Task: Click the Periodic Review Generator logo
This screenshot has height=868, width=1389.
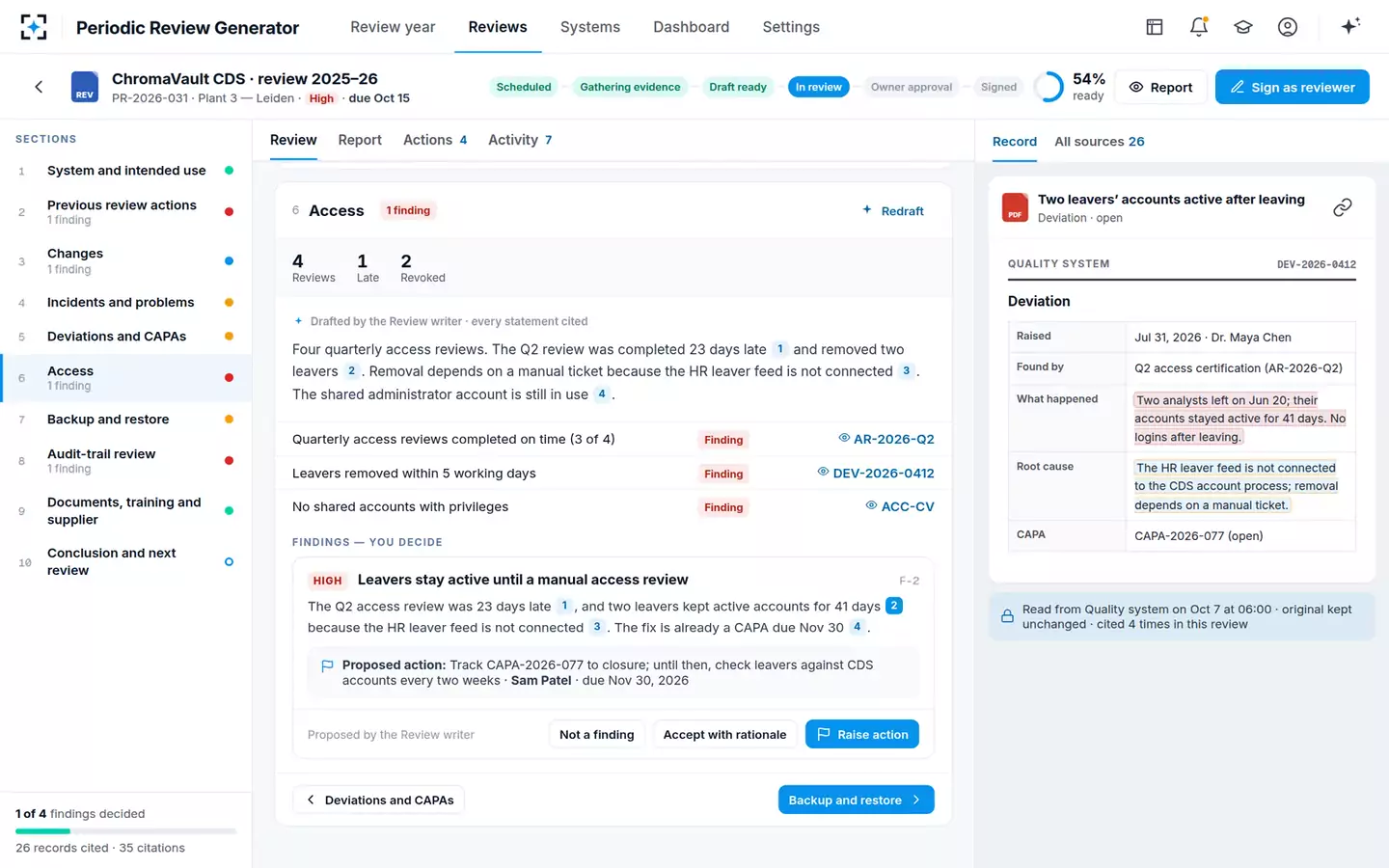Action: click(34, 27)
